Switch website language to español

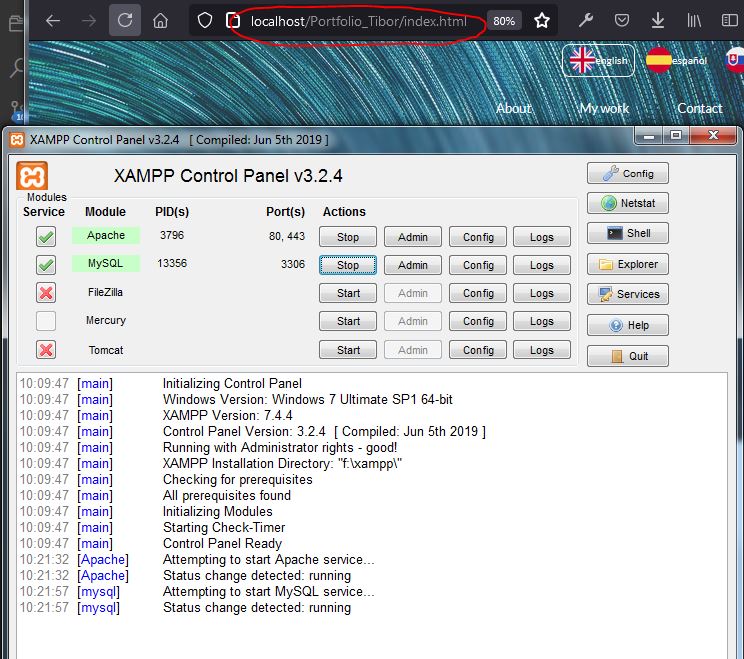coord(677,60)
